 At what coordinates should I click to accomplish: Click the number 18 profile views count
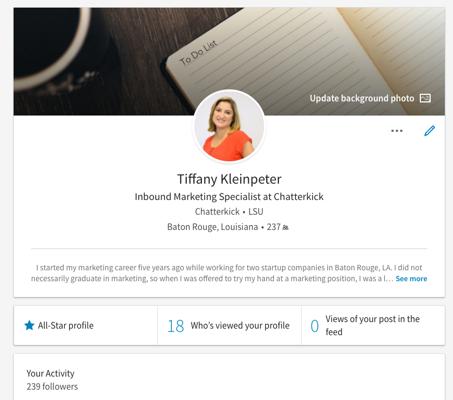tap(176, 326)
